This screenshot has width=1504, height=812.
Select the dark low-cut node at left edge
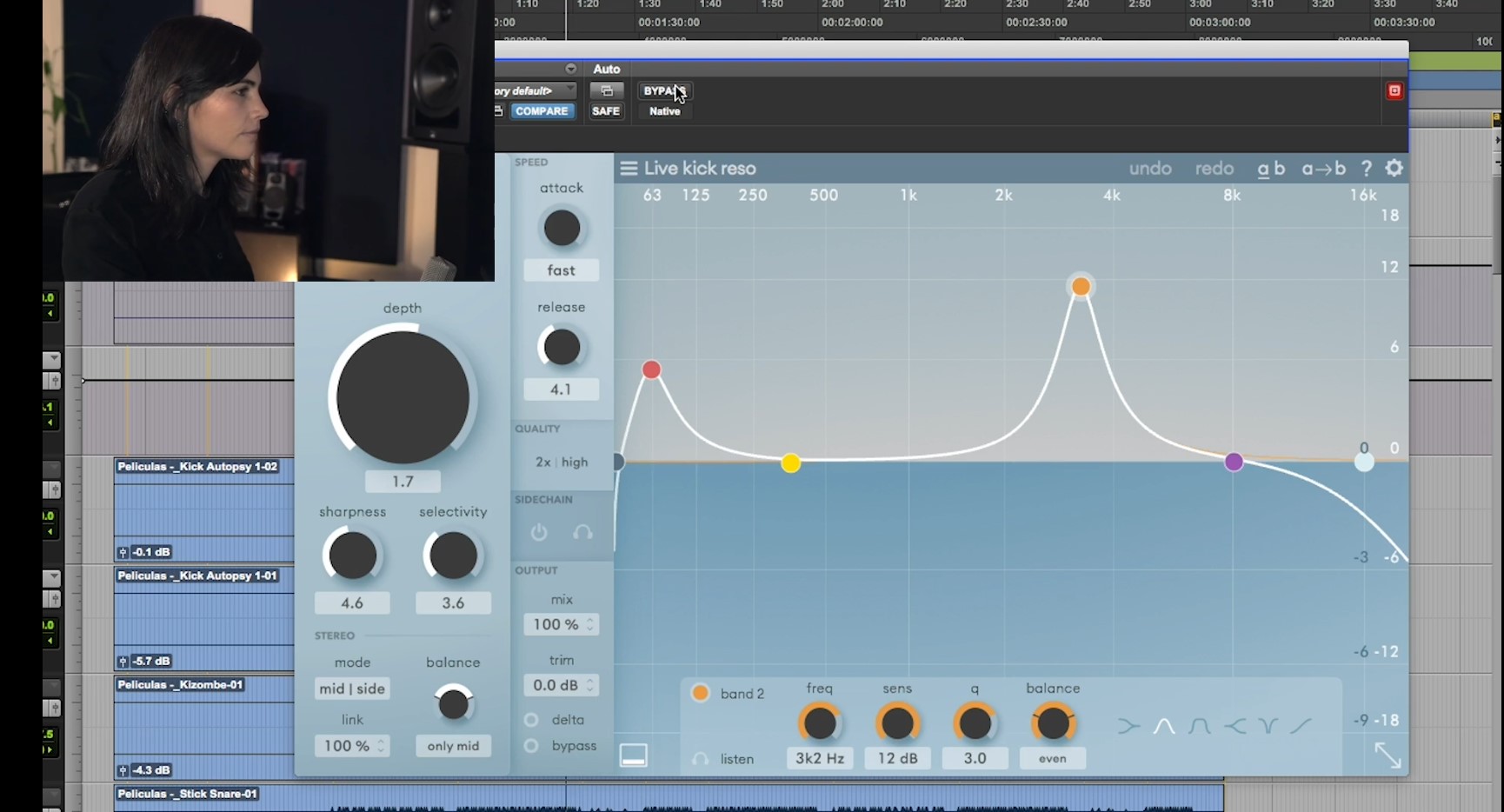[x=619, y=462]
